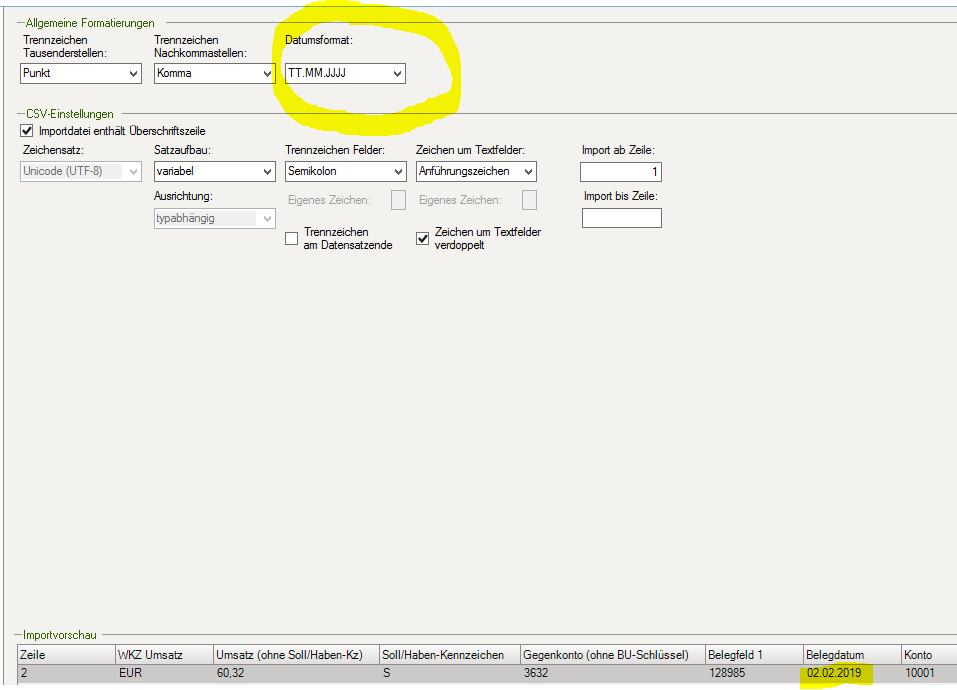
Task: Open the Trennzeichen Tausenderstellen dropdown set to Punkt
Action: coord(81,73)
